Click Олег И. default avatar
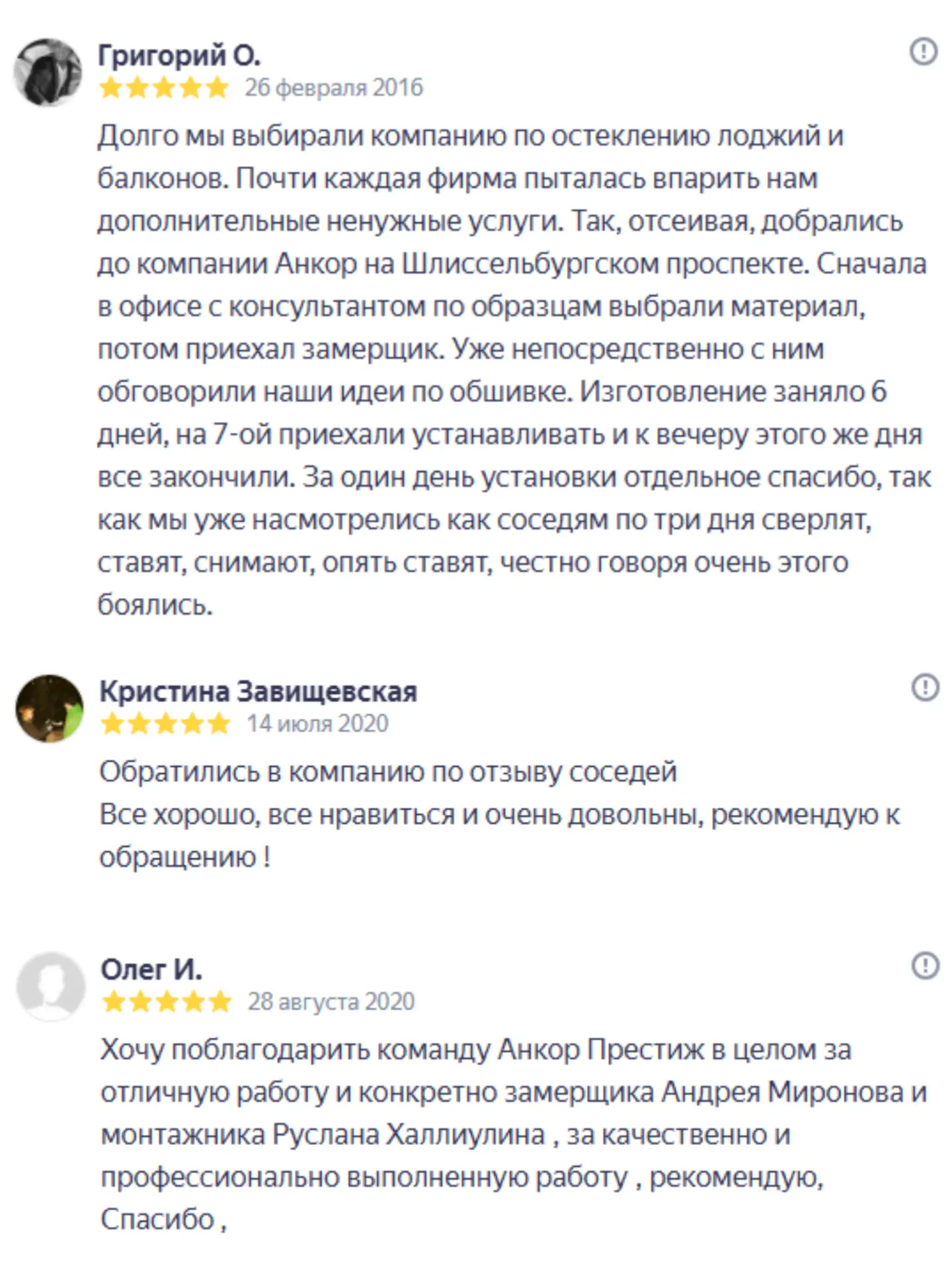The image size is (952, 1270). (51, 986)
